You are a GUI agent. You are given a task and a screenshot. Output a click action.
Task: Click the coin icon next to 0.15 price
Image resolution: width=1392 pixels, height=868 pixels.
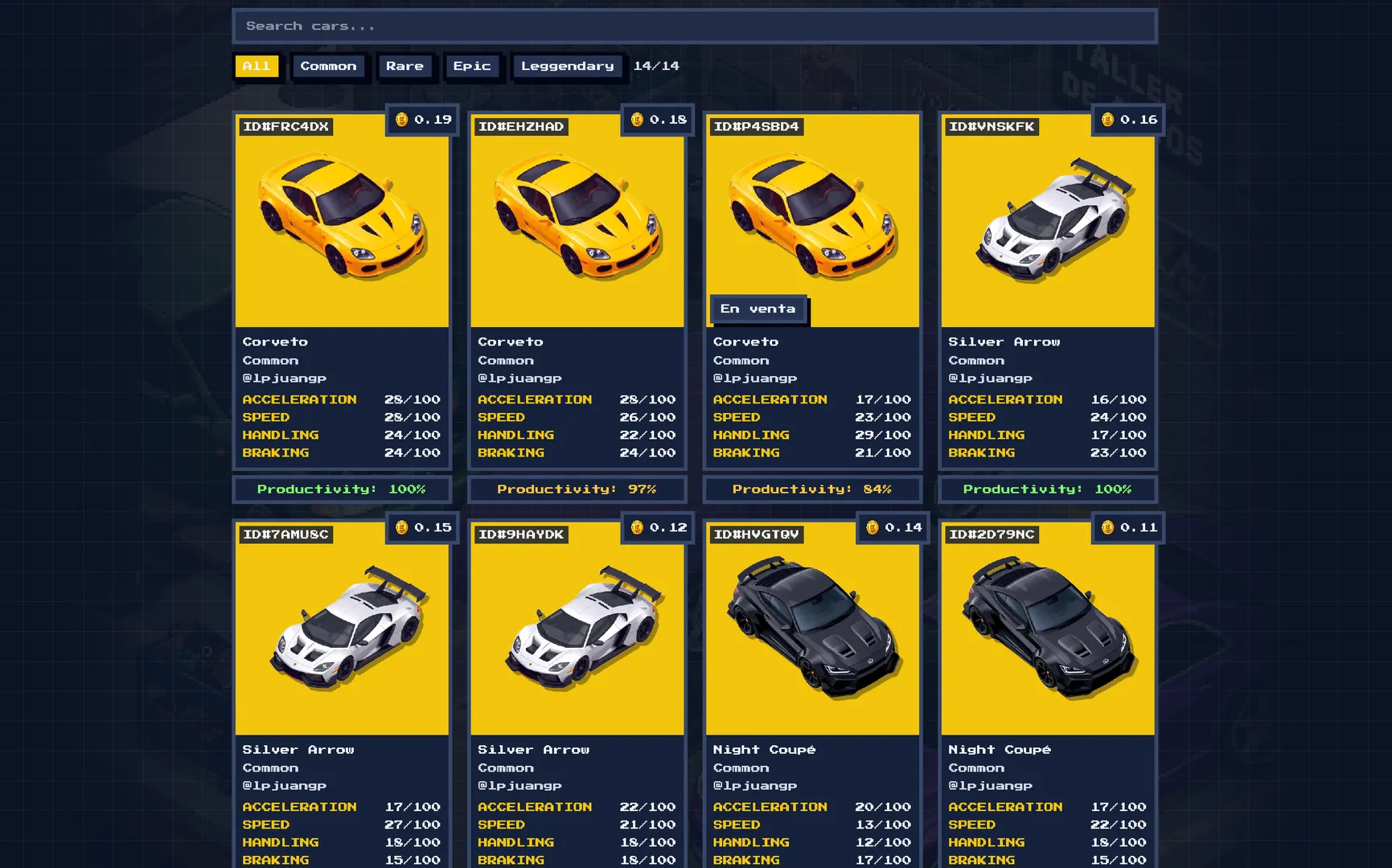click(x=402, y=527)
